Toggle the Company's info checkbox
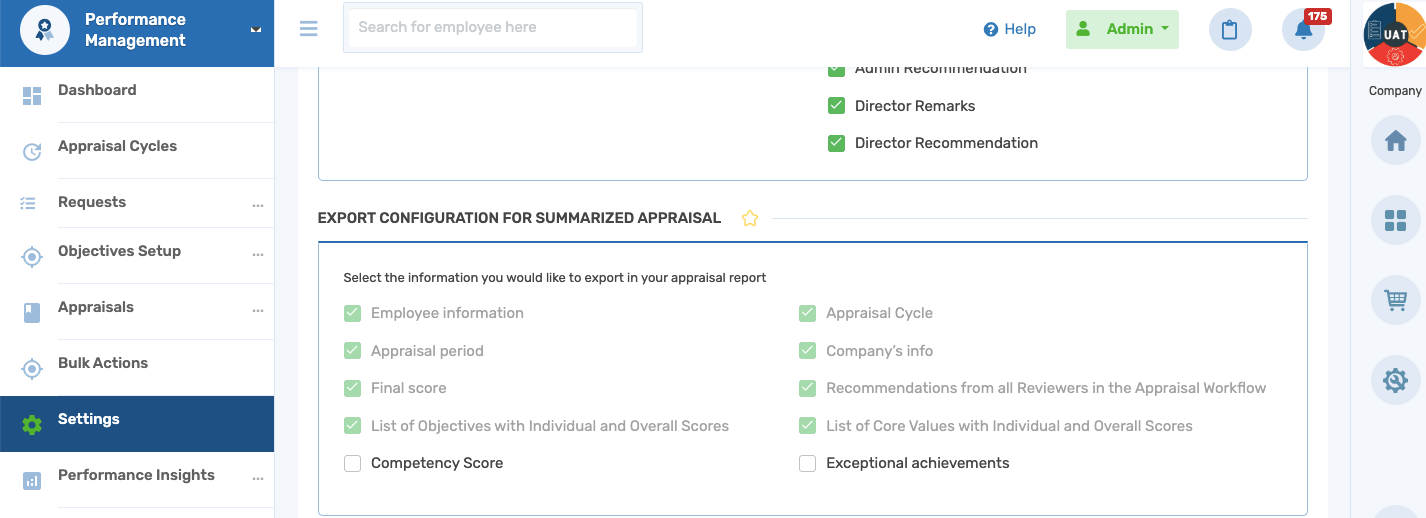The width and height of the screenshot is (1426, 518). [807, 351]
